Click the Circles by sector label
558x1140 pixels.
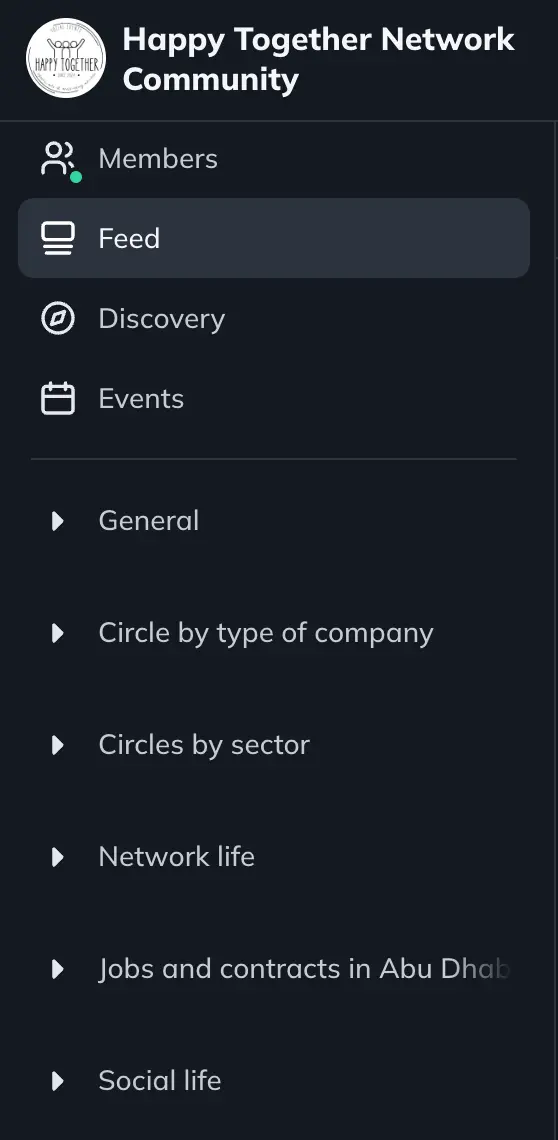coord(204,744)
